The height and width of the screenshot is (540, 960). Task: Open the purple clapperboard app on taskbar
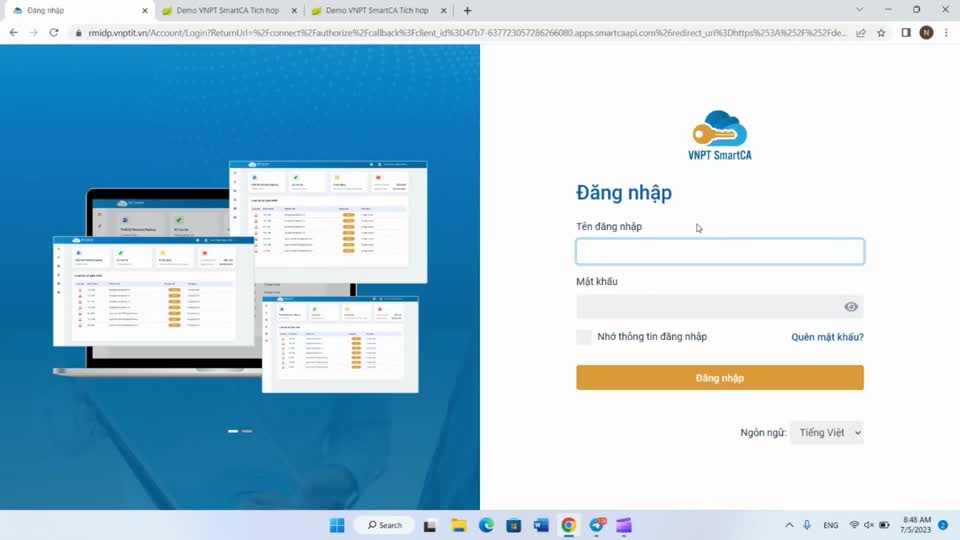pyautogui.click(x=624, y=525)
